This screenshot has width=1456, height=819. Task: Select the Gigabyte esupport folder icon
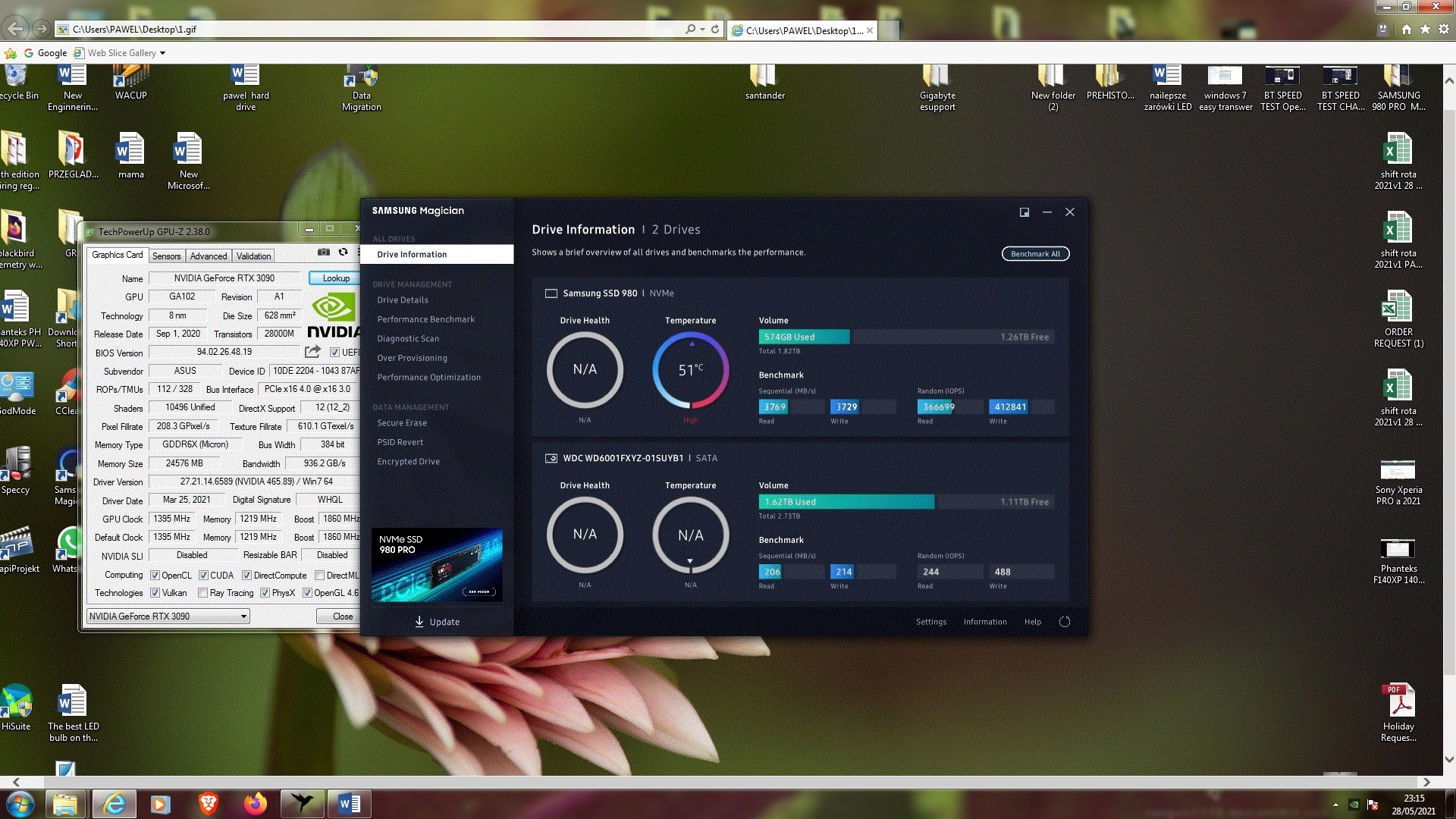937,88
